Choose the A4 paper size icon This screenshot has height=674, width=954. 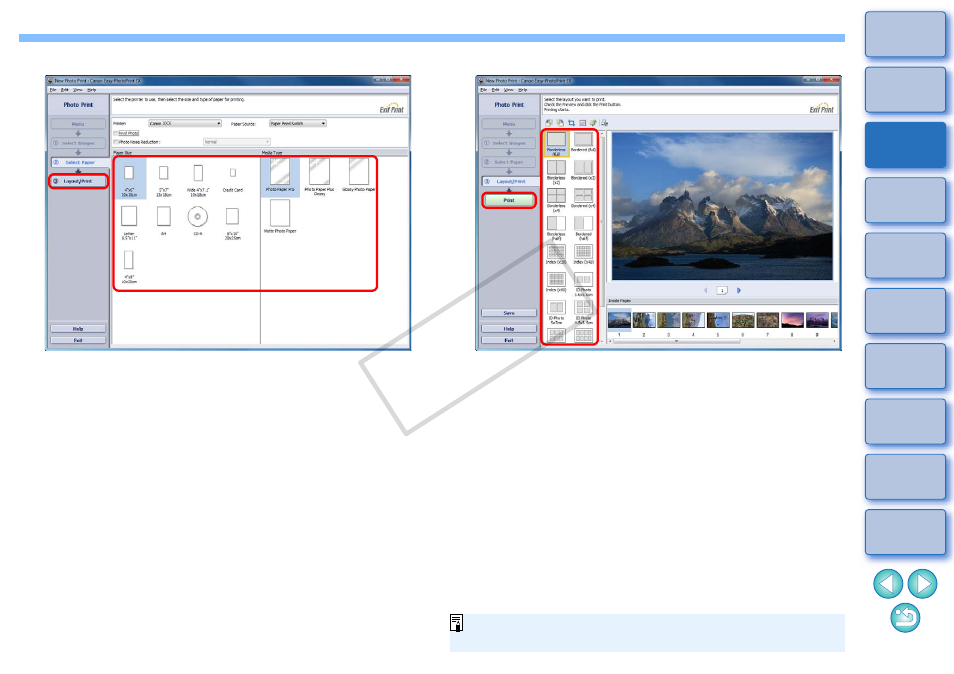(x=164, y=217)
